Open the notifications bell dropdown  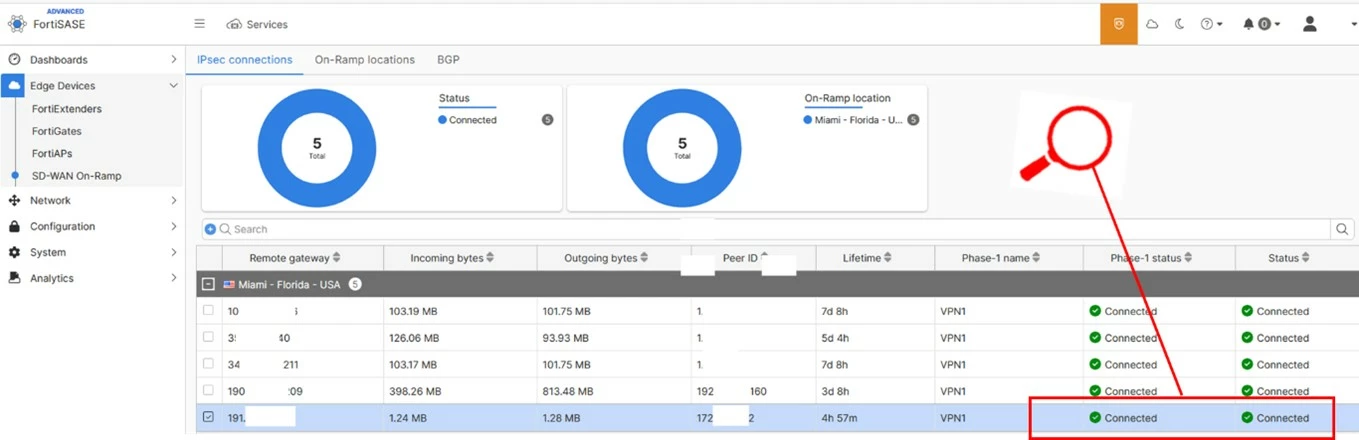[x=1262, y=24]
